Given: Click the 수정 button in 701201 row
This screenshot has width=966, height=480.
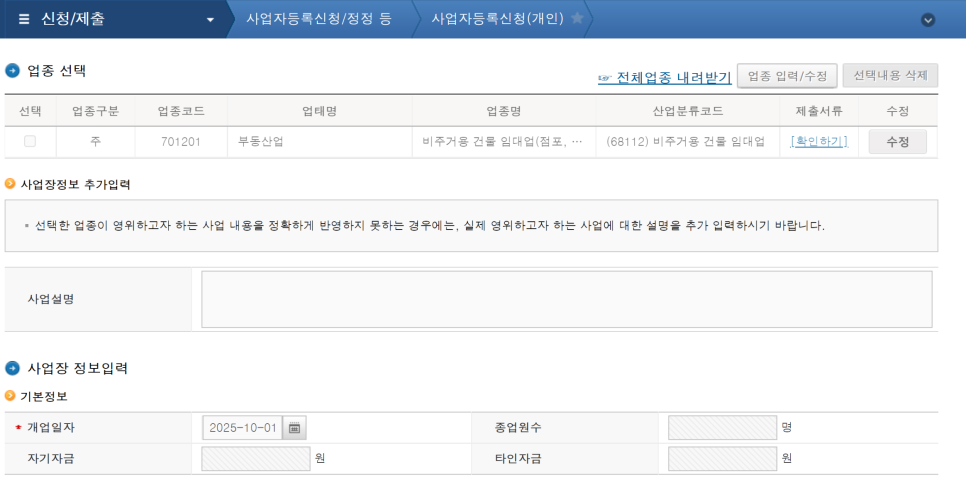Looking at the screenshot, I should tap(898, 142).
